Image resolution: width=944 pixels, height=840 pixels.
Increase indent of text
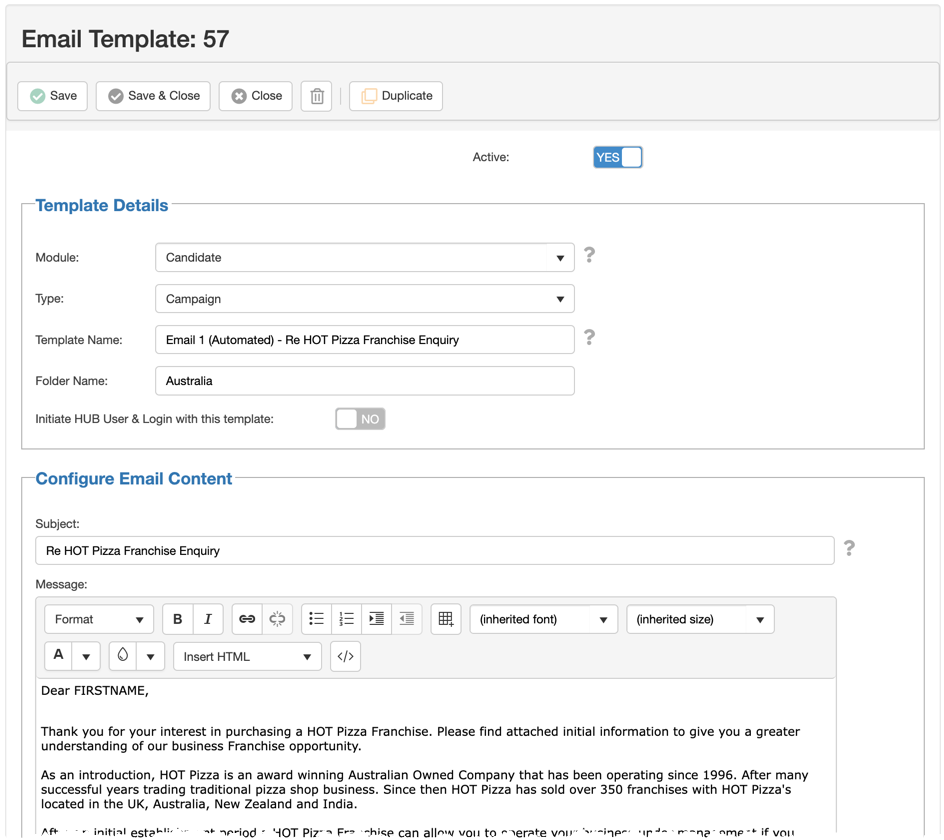[x=376, y=619]
